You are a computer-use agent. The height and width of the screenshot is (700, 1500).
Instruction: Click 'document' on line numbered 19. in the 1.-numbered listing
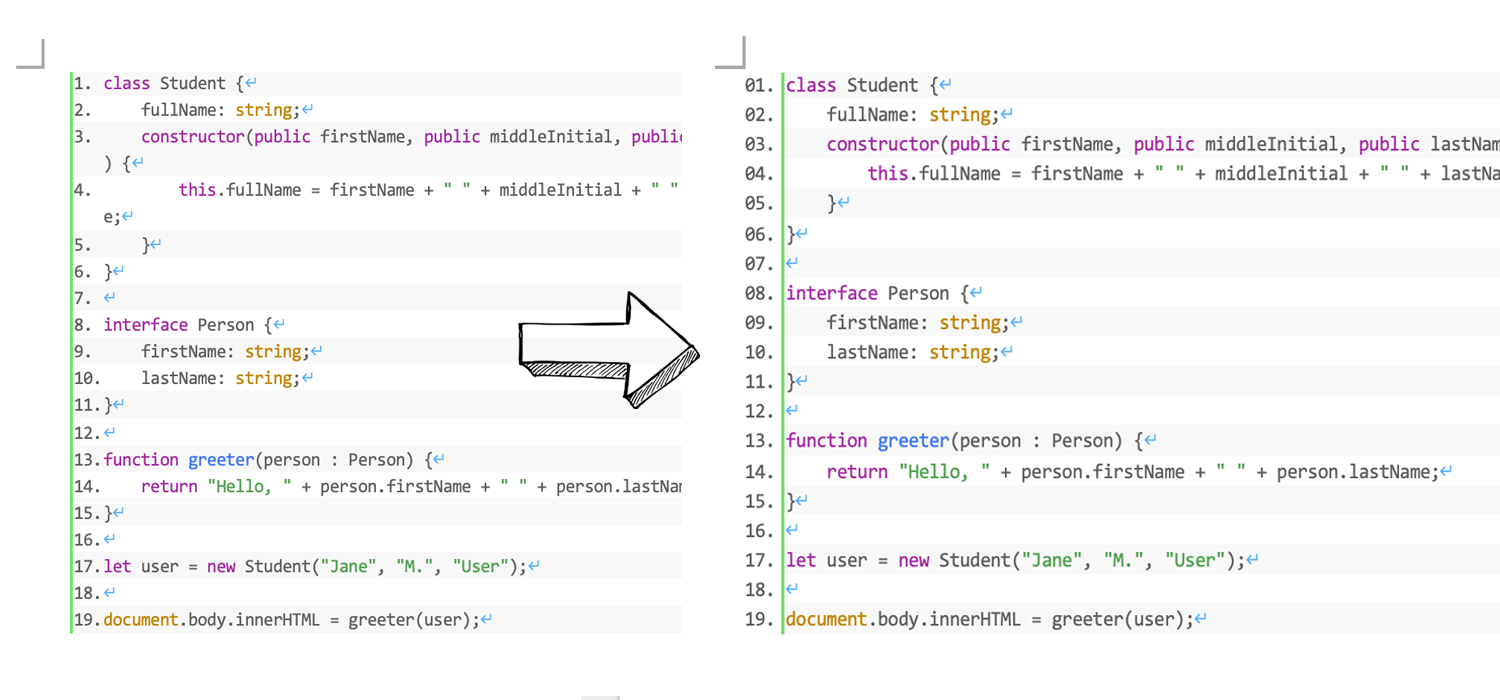coord(141,620)
